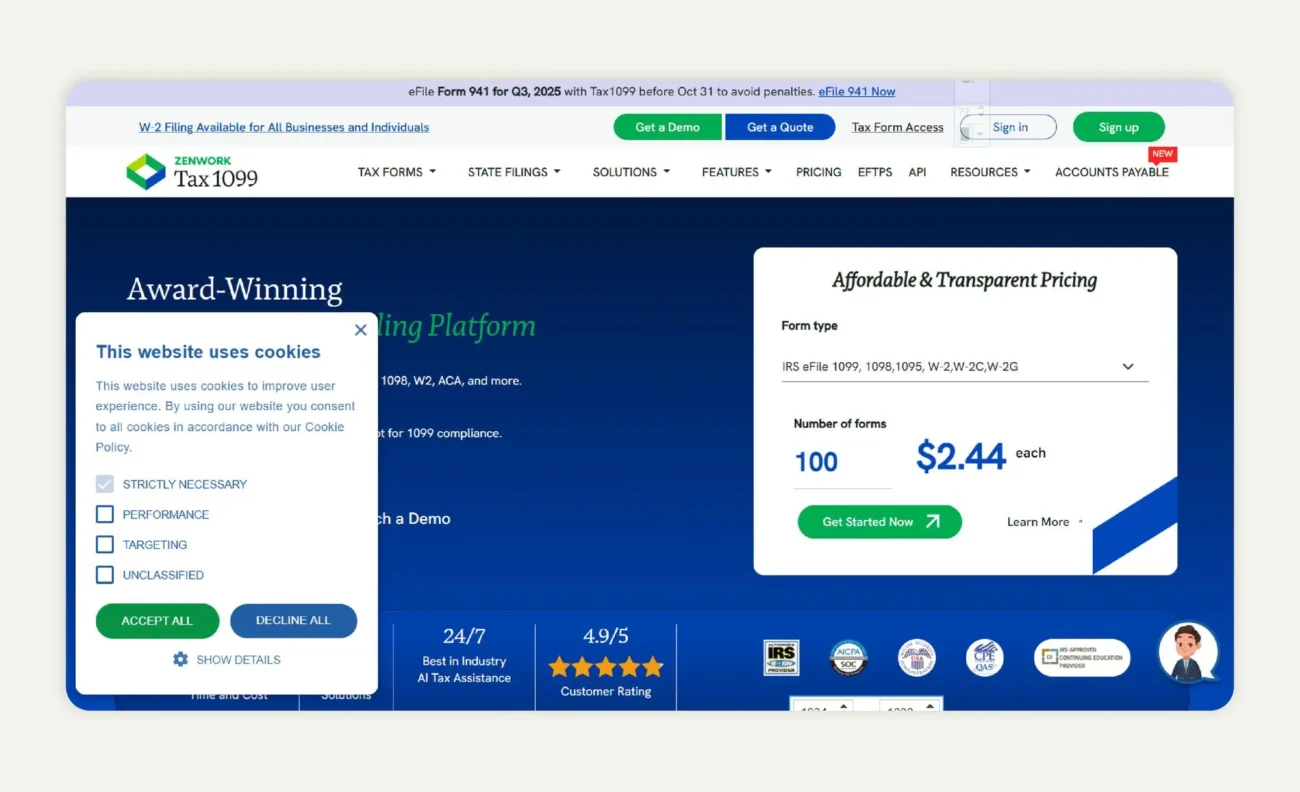
Task: Click the gear icon next to Show Details
Action: (x=180, y=659)
